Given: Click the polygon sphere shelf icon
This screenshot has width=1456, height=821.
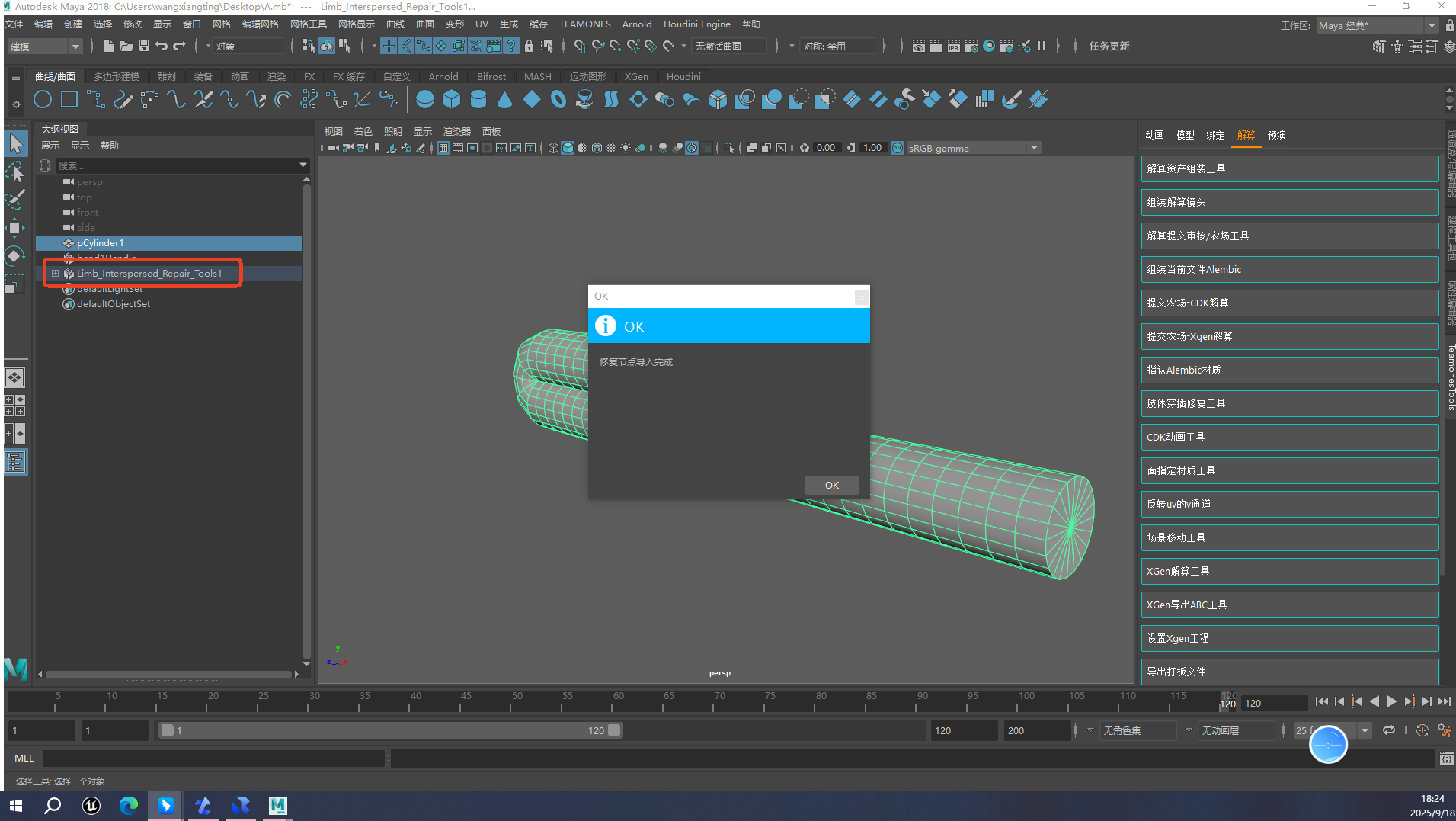Looking at the screenshot, I should pos(425,100).
